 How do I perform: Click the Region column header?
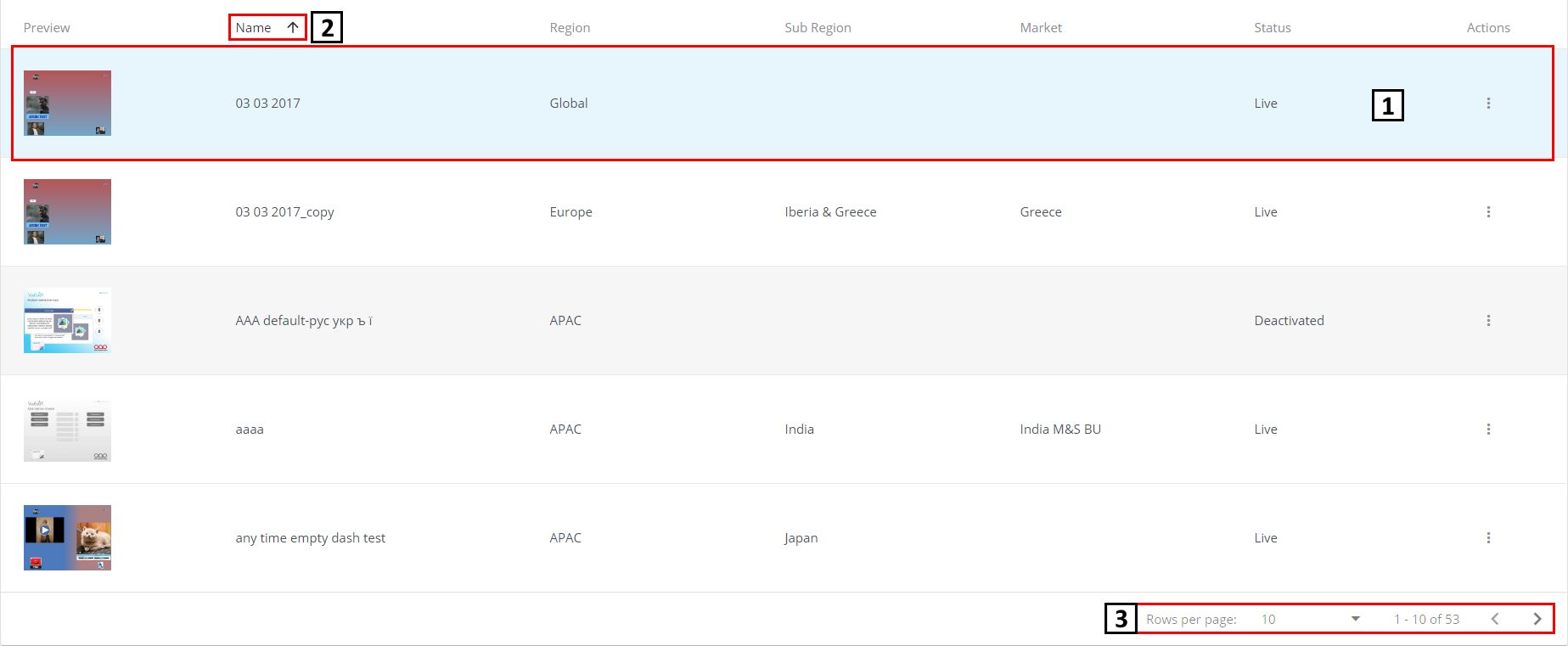tap(570, 28)
